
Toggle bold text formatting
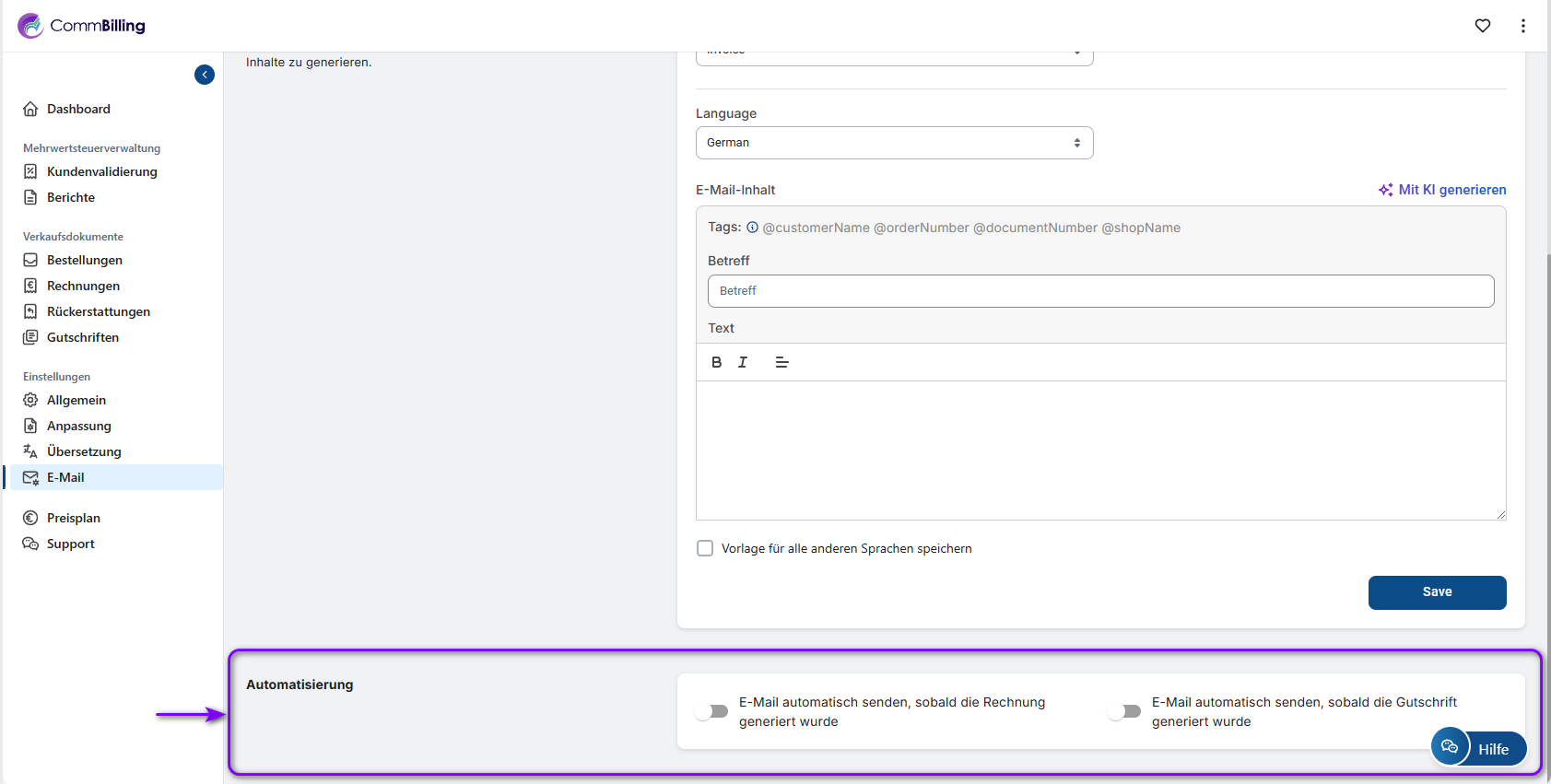pos(716,362)
